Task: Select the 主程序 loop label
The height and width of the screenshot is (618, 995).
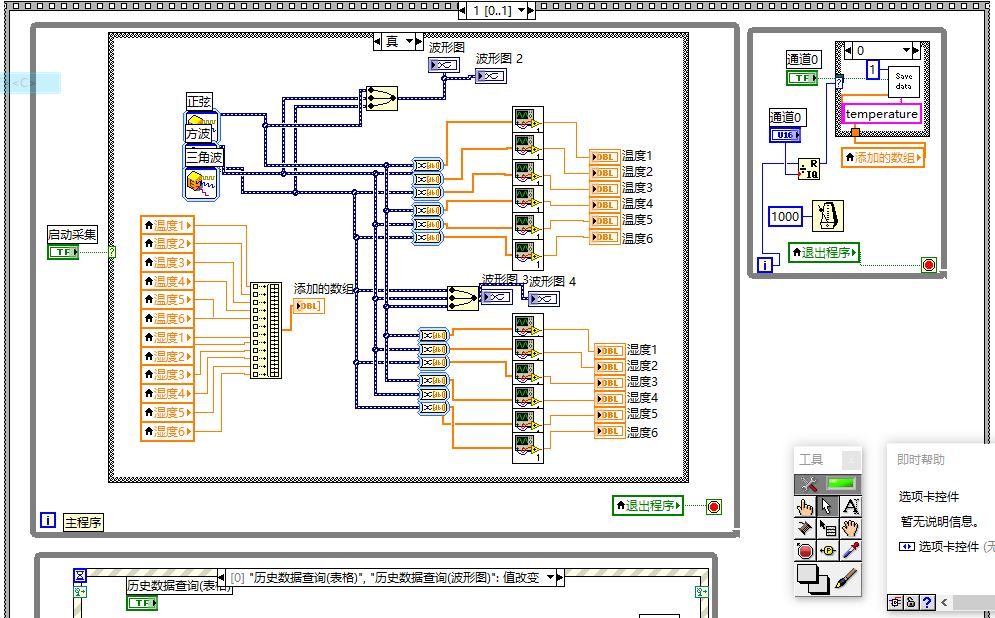Action: click(83, 522)
